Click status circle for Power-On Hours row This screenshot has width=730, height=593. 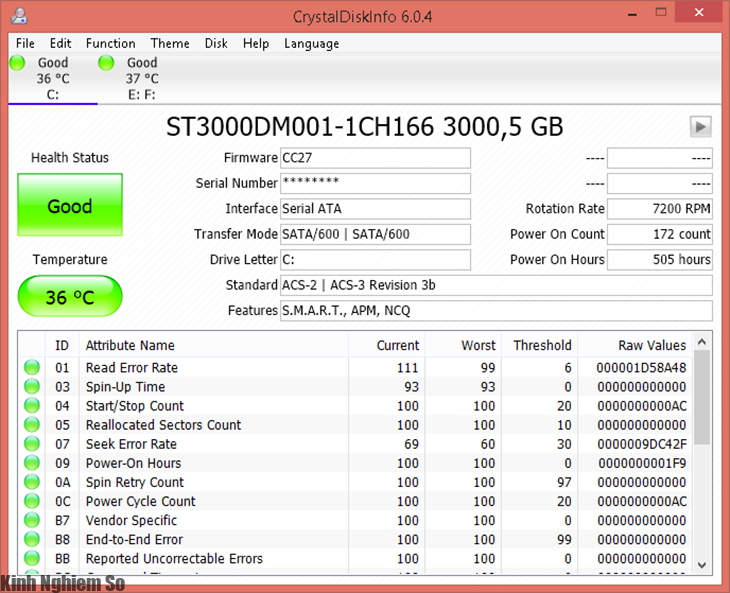[x=32, y=463]
